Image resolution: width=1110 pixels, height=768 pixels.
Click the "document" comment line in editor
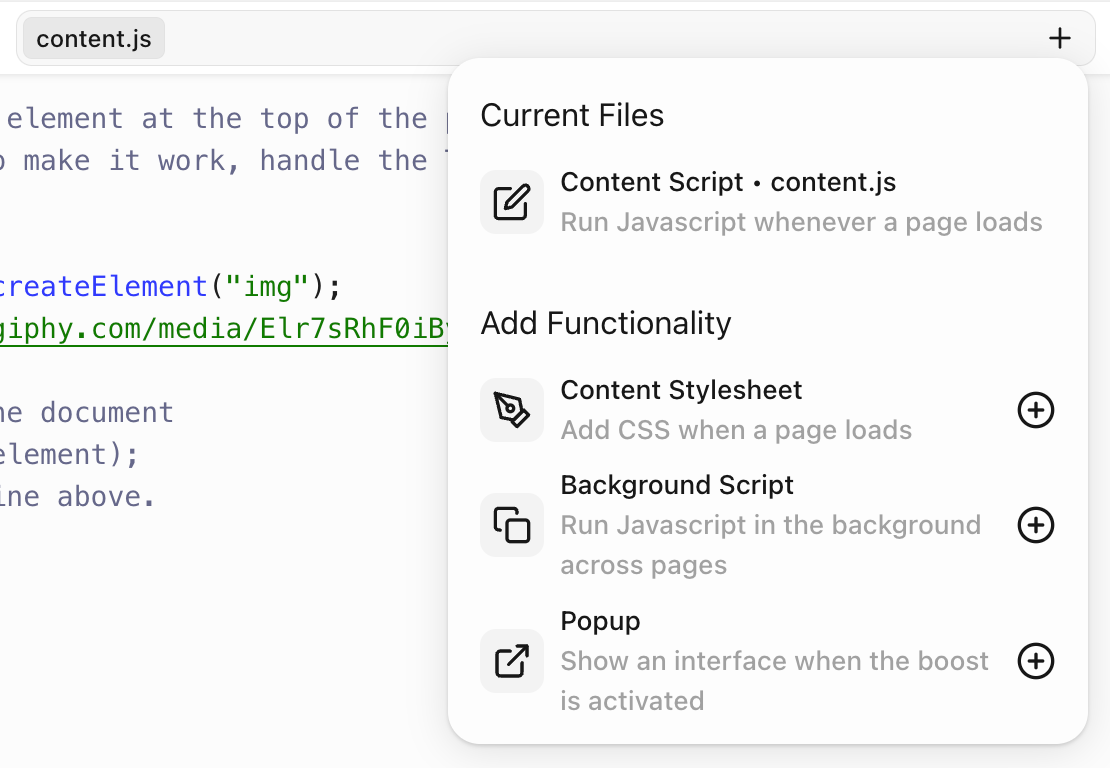(87, 413)
